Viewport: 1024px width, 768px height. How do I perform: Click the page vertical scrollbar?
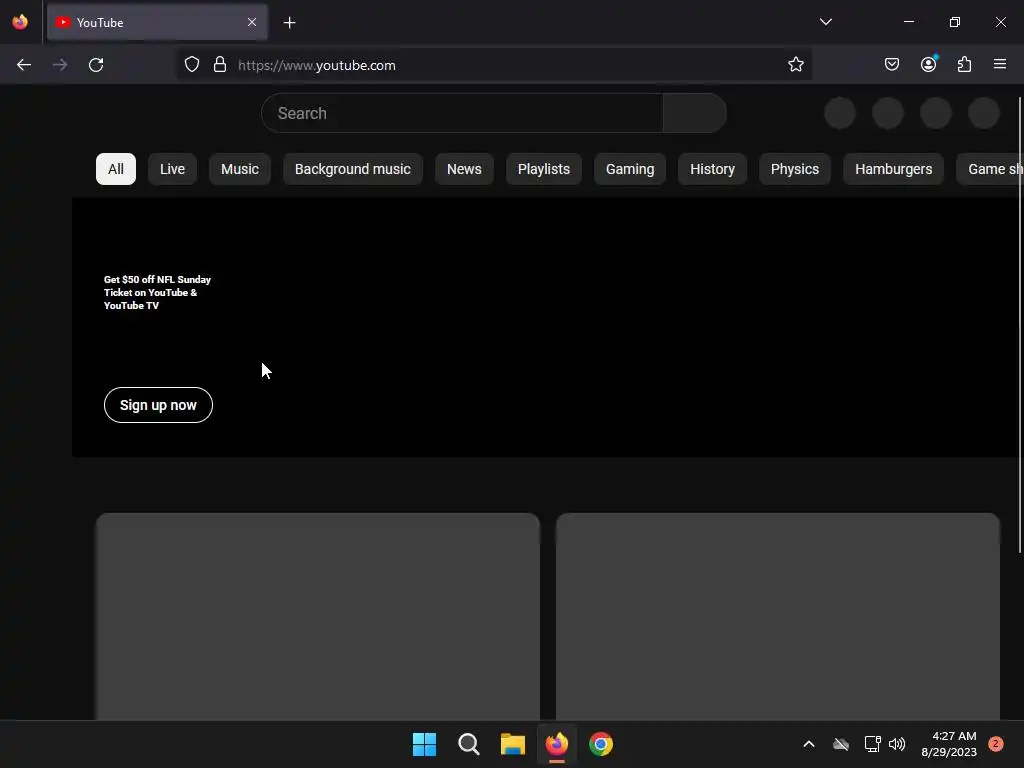[x=1019, y=325]
